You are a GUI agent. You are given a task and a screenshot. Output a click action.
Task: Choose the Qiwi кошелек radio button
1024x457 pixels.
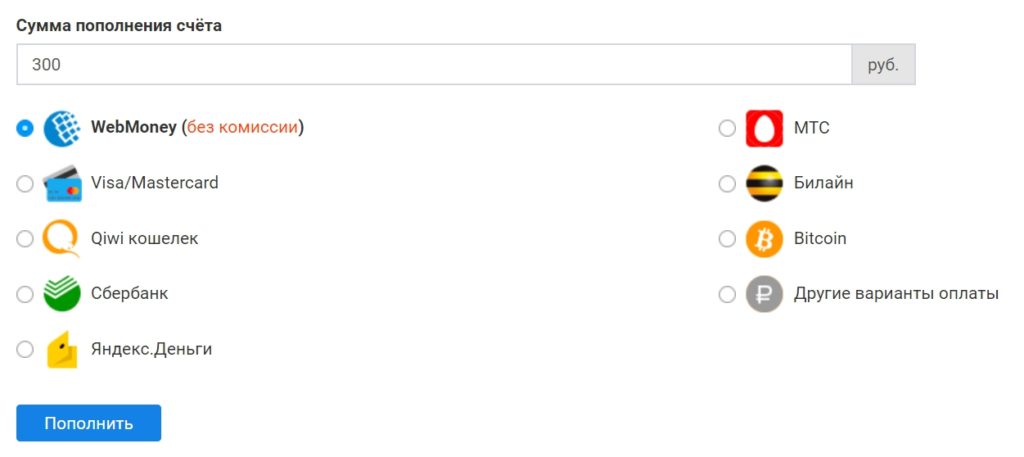tap(25, 239)
